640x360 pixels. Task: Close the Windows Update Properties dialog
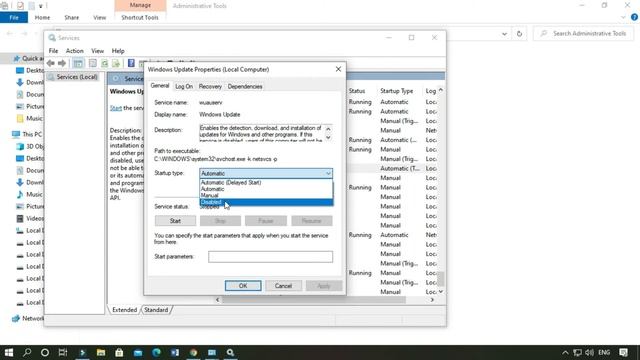(x=338, y=69)
